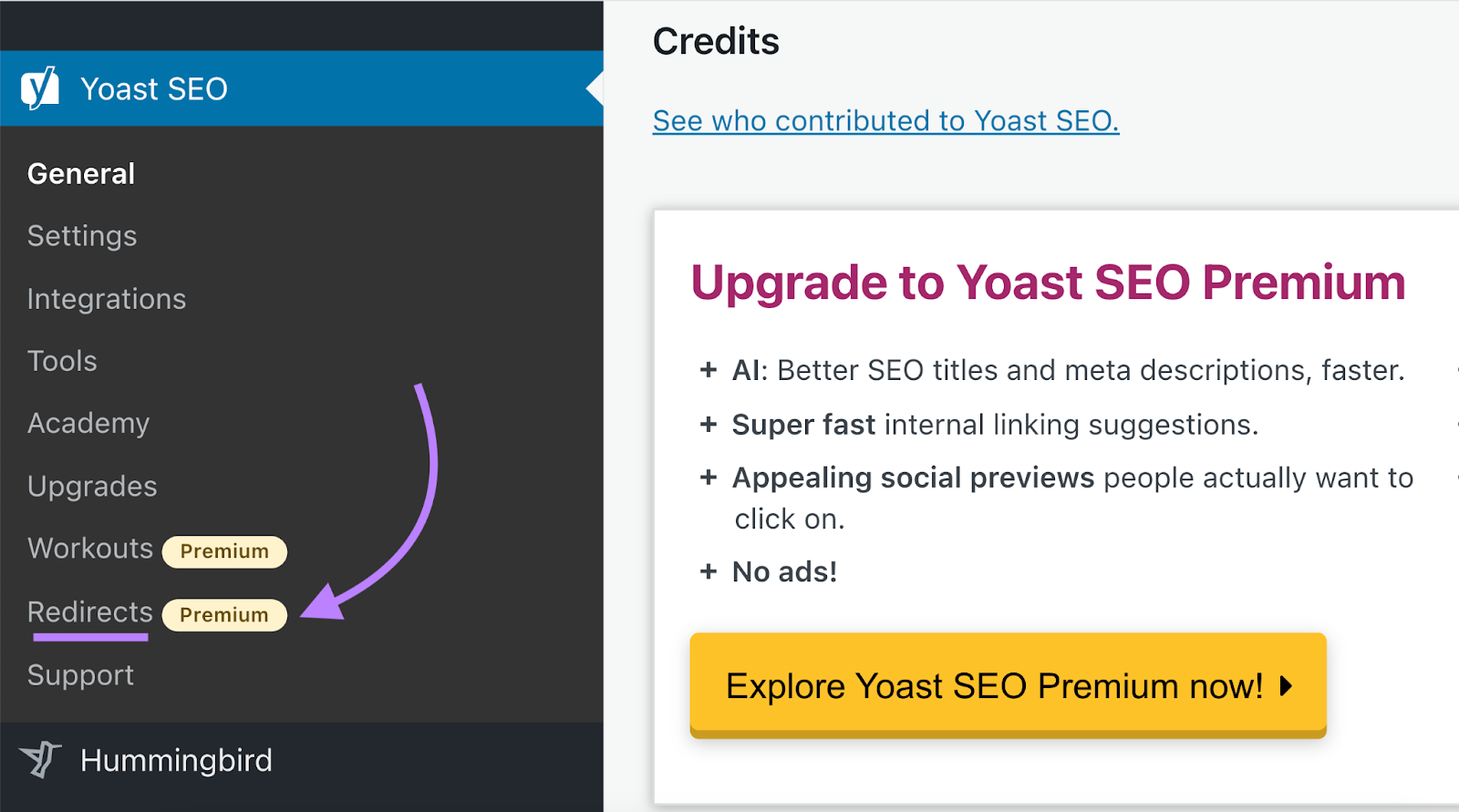Image resolution: width=1459 pixels, height=812 pixels.
Task: Click the arrow icon inside the Premium button
Action: point(1288,688)
